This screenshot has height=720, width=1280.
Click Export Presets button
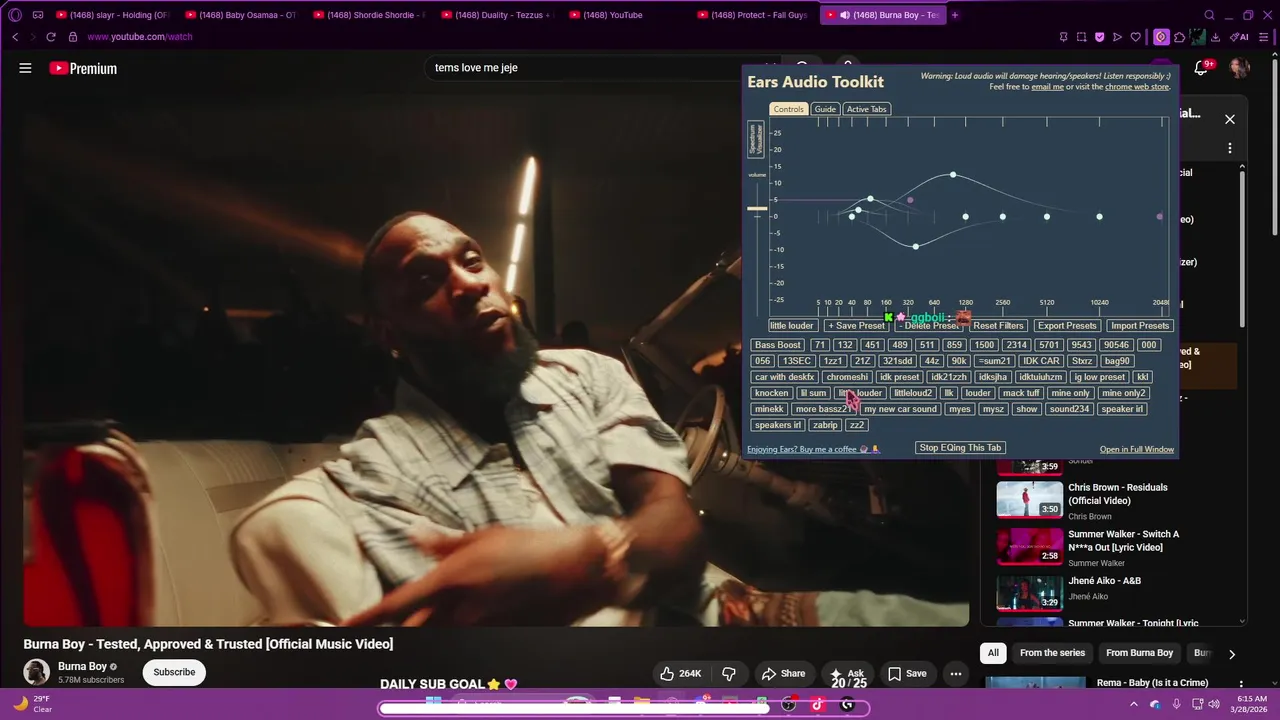1067,326
